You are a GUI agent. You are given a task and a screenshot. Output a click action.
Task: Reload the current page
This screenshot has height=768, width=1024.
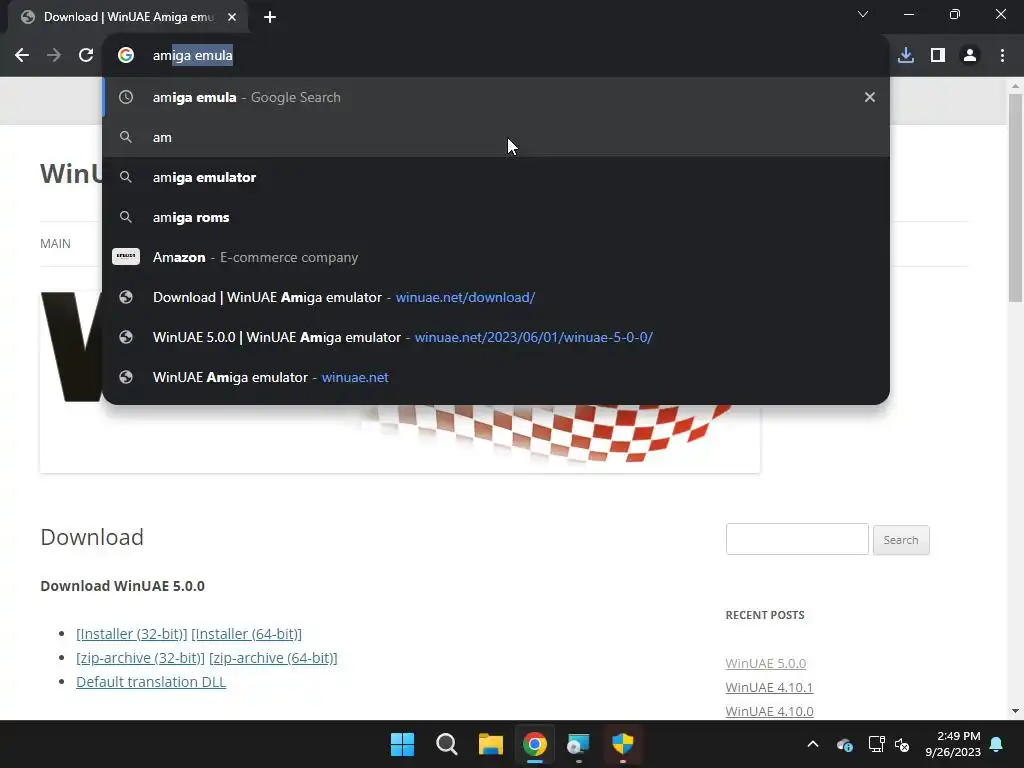[x=86, y=56]
